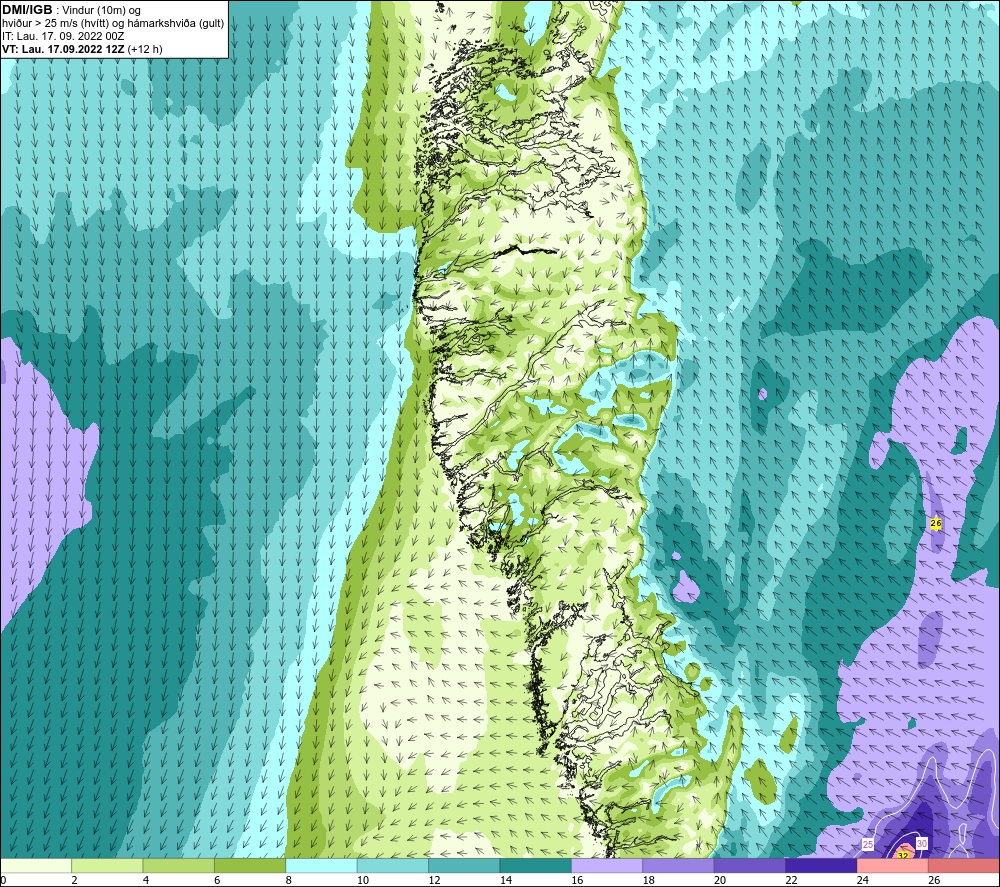1000x887 pixels.
Task: Click the yellow maximum gust marker labeled 32
Action: pos(903,856)
